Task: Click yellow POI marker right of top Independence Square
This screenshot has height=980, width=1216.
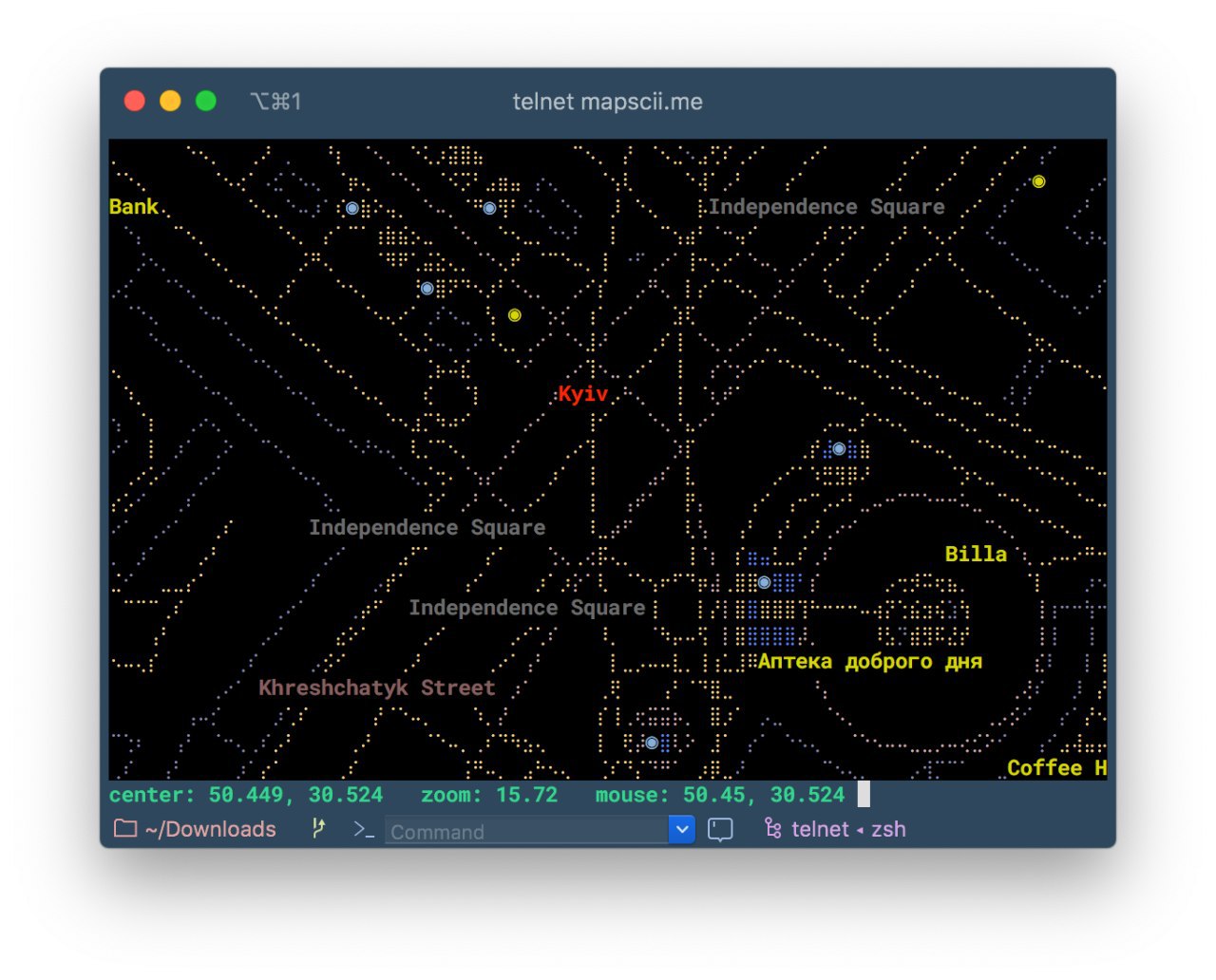Action: pyautogui.click(x=1038, y=181)
